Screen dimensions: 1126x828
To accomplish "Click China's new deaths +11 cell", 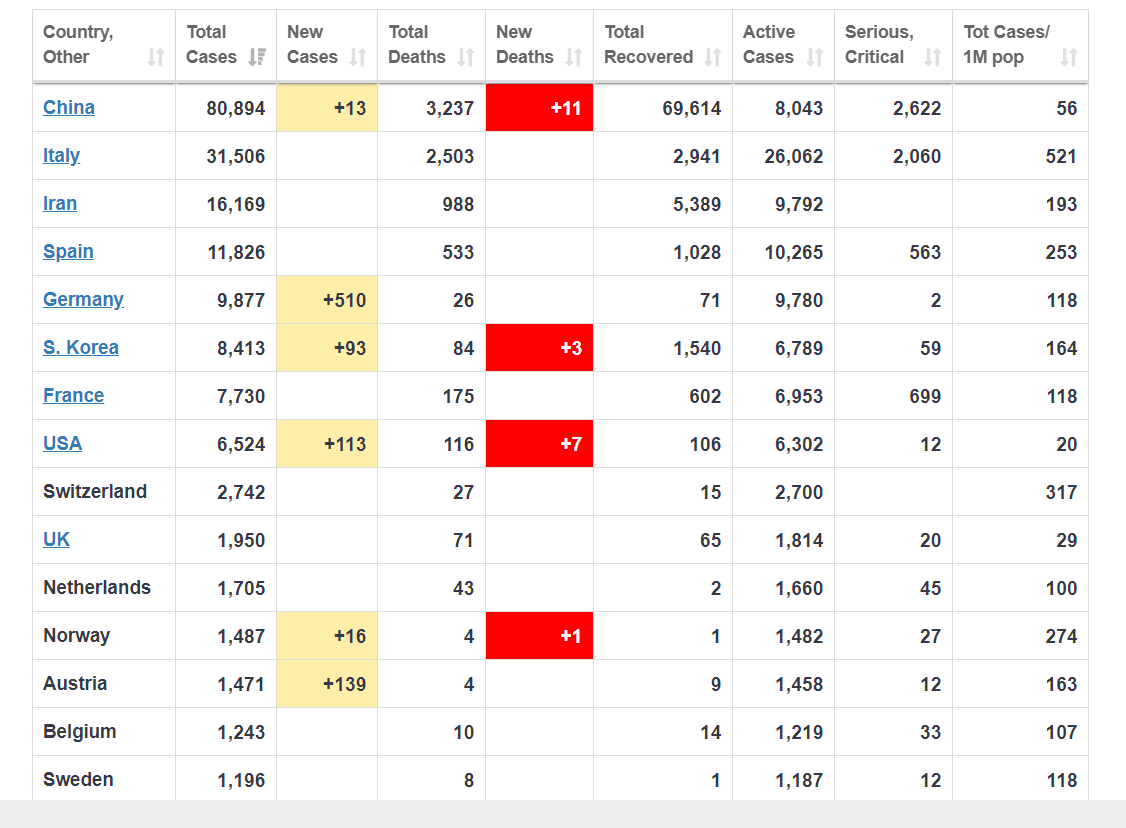I will coord(539,108).
